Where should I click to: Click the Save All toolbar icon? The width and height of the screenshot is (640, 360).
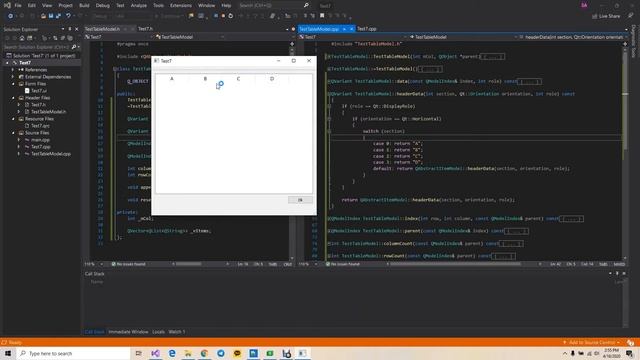[58, 16]
